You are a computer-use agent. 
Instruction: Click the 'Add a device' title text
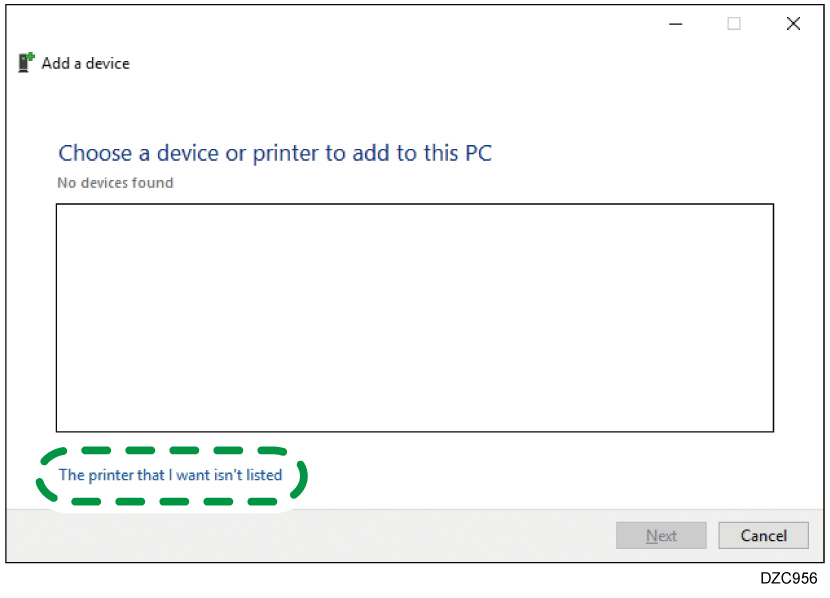[85, 63]
